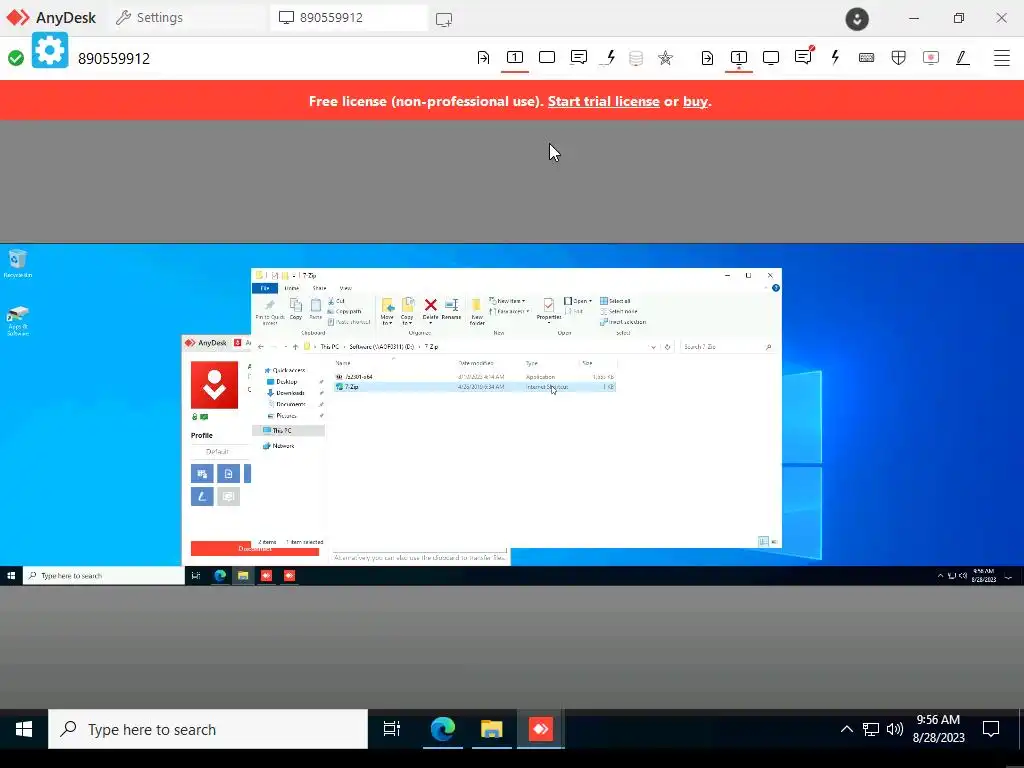1024x768 pixels.
Task: Select Network in remote Explorer sidebar
Action: coord(279,446)
